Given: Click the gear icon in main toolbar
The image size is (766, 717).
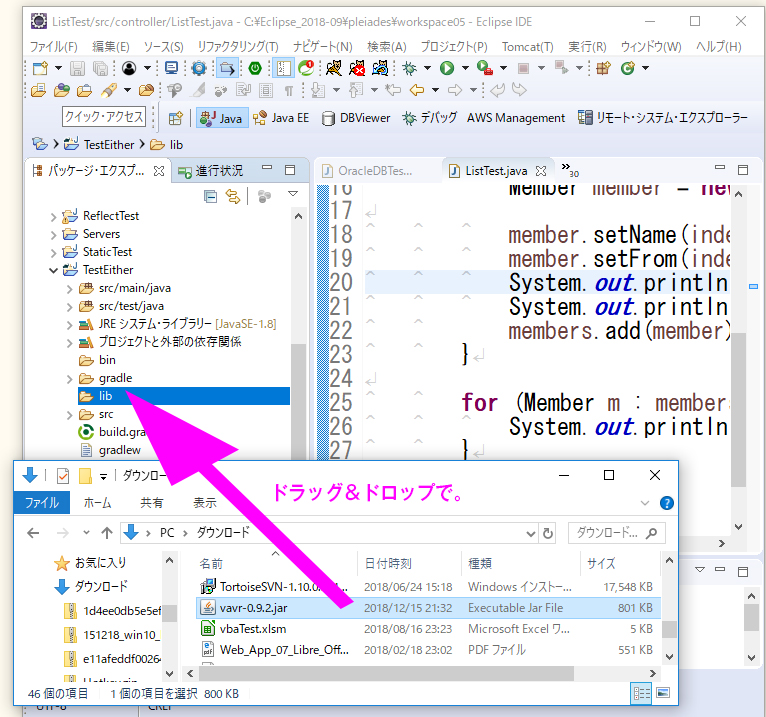Looking at the screenshot, I should click(199, 68).
